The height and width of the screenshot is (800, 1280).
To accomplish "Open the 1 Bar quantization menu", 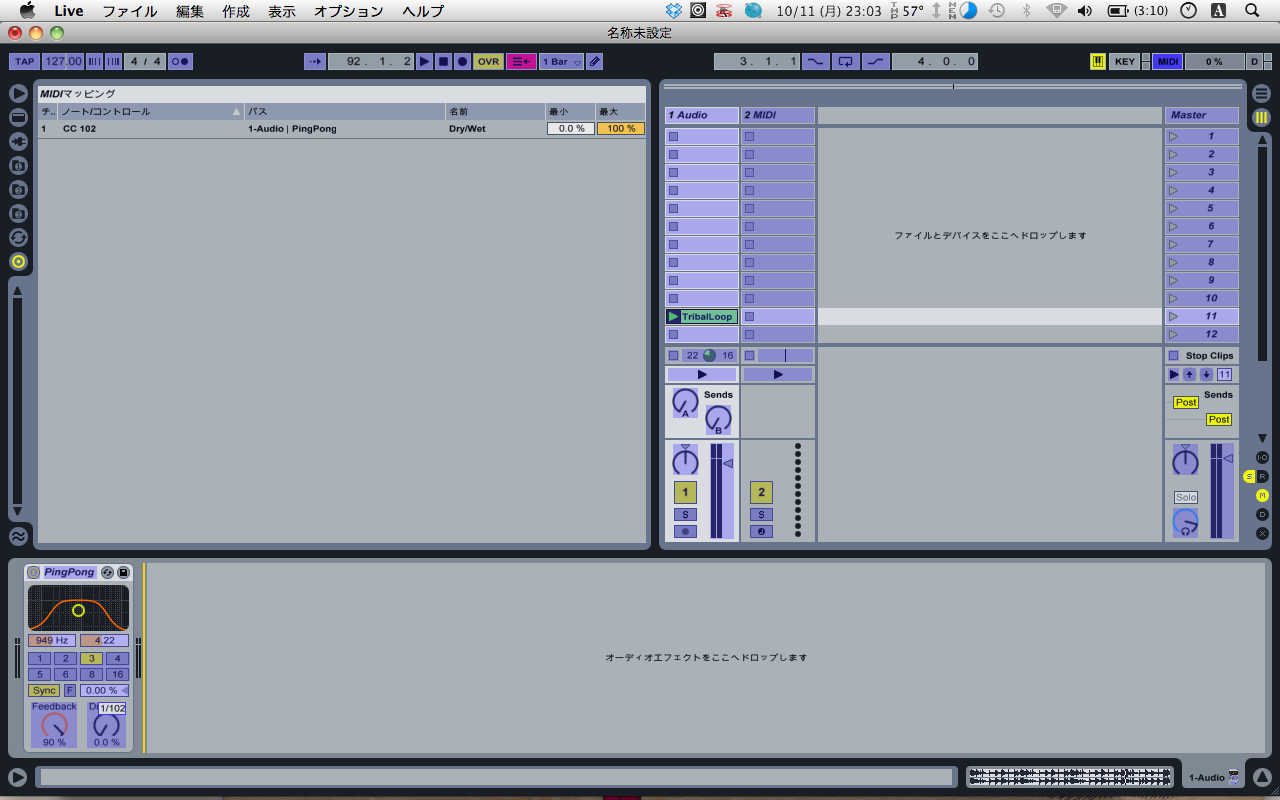I will click(562, 62).
